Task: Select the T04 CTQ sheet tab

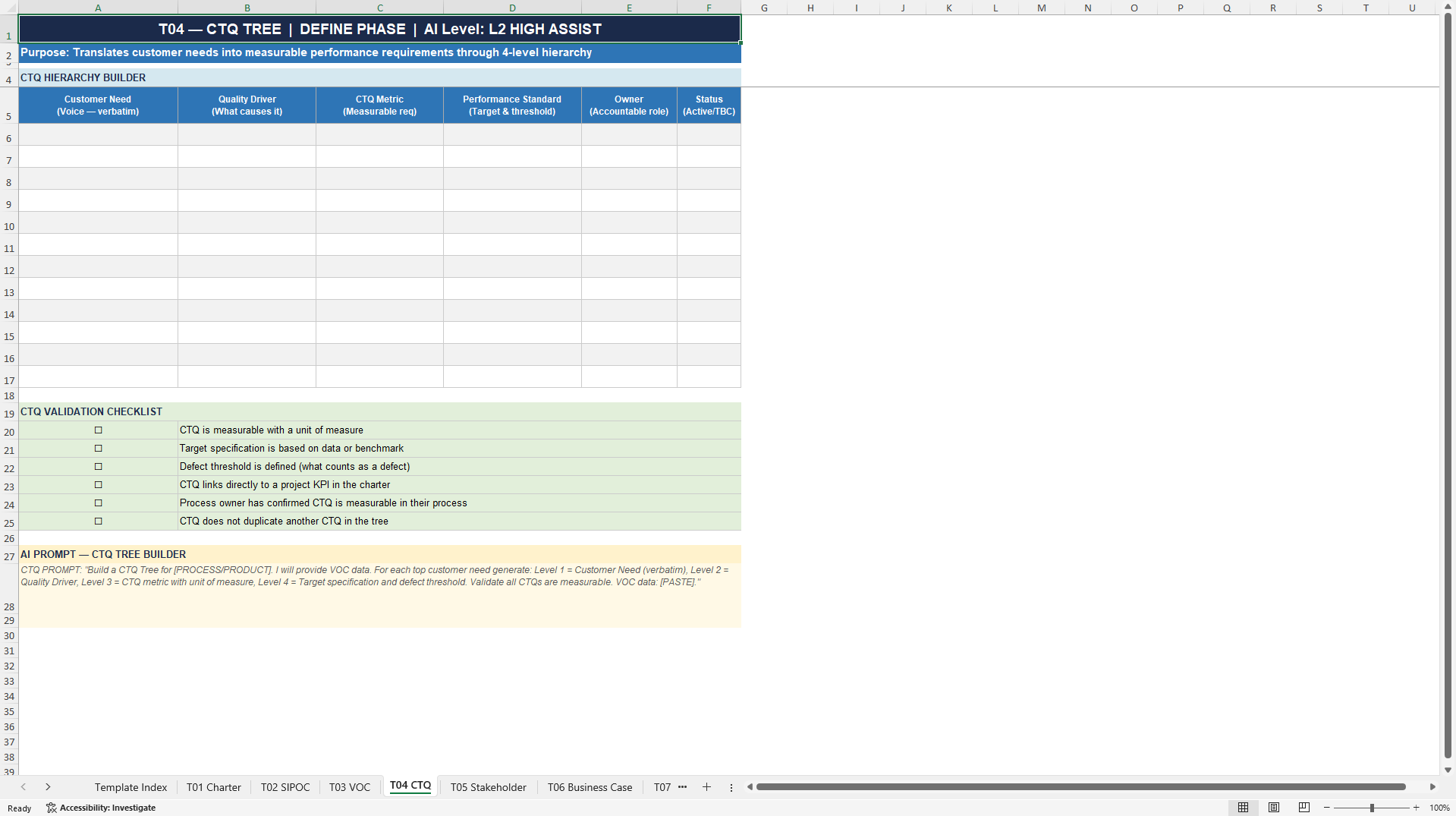Action: (x=410, y=786)
